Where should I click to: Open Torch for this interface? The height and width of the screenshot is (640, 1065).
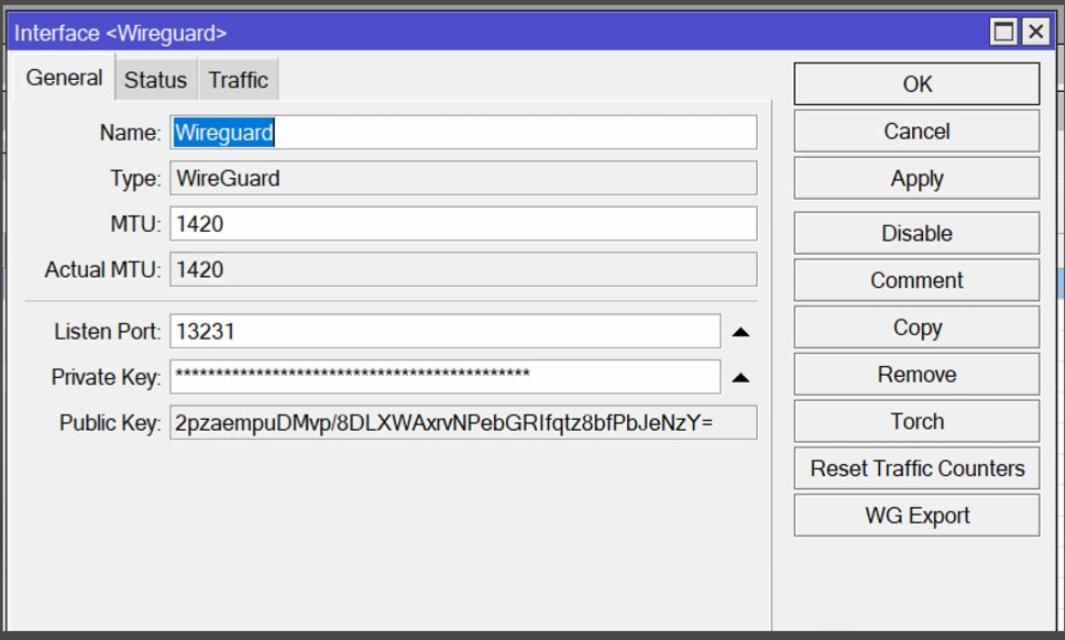916,421
